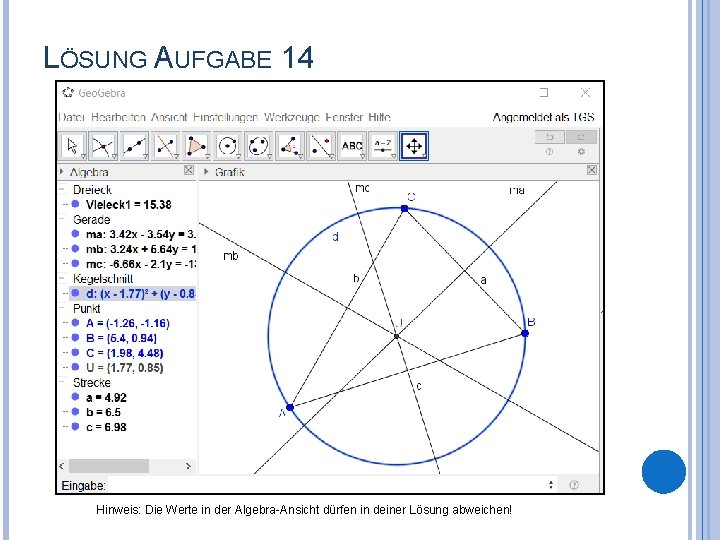Select the Circle with center tool

[x=227, y=146]
